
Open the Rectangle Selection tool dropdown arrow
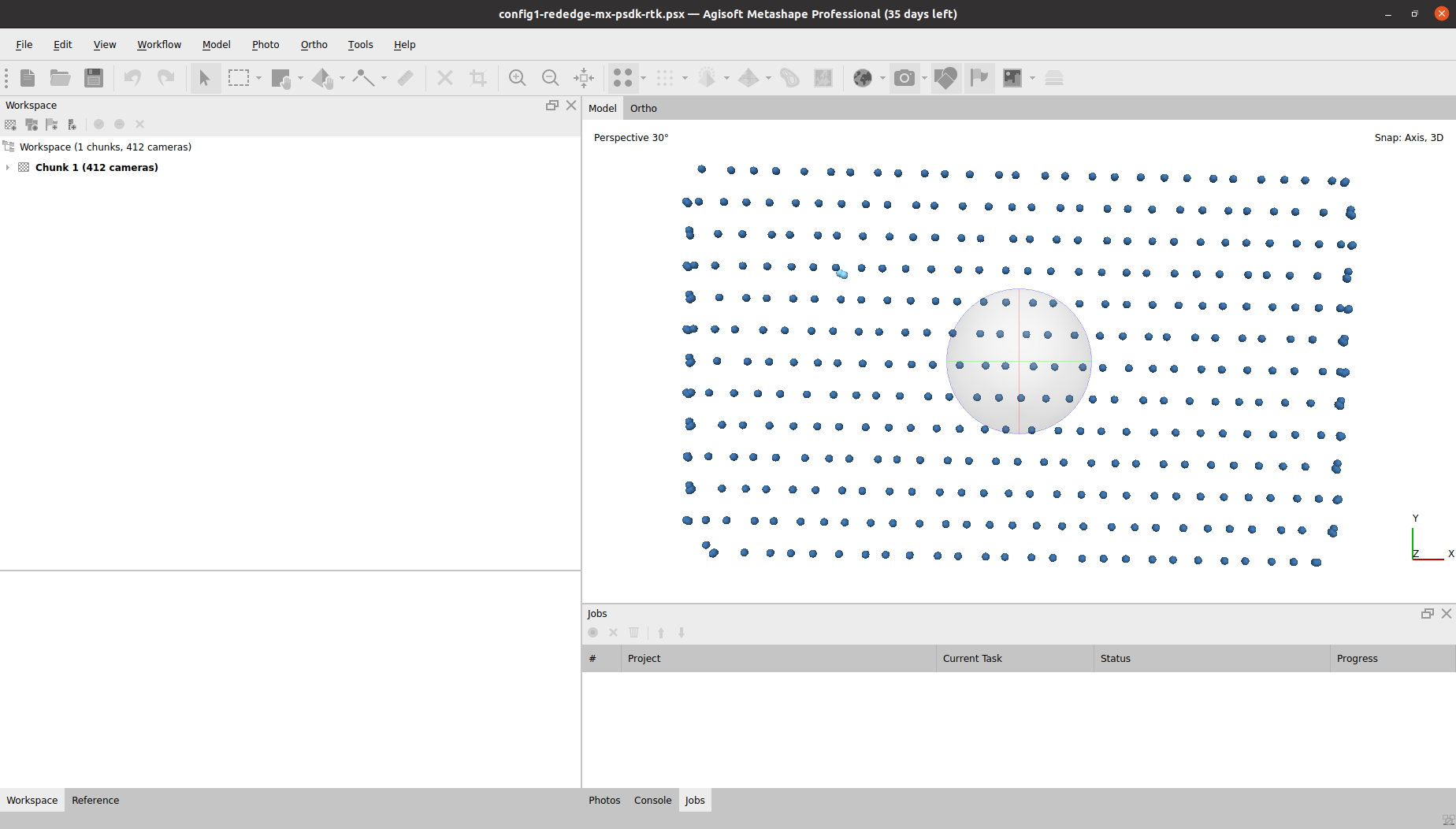coord(258,78)
